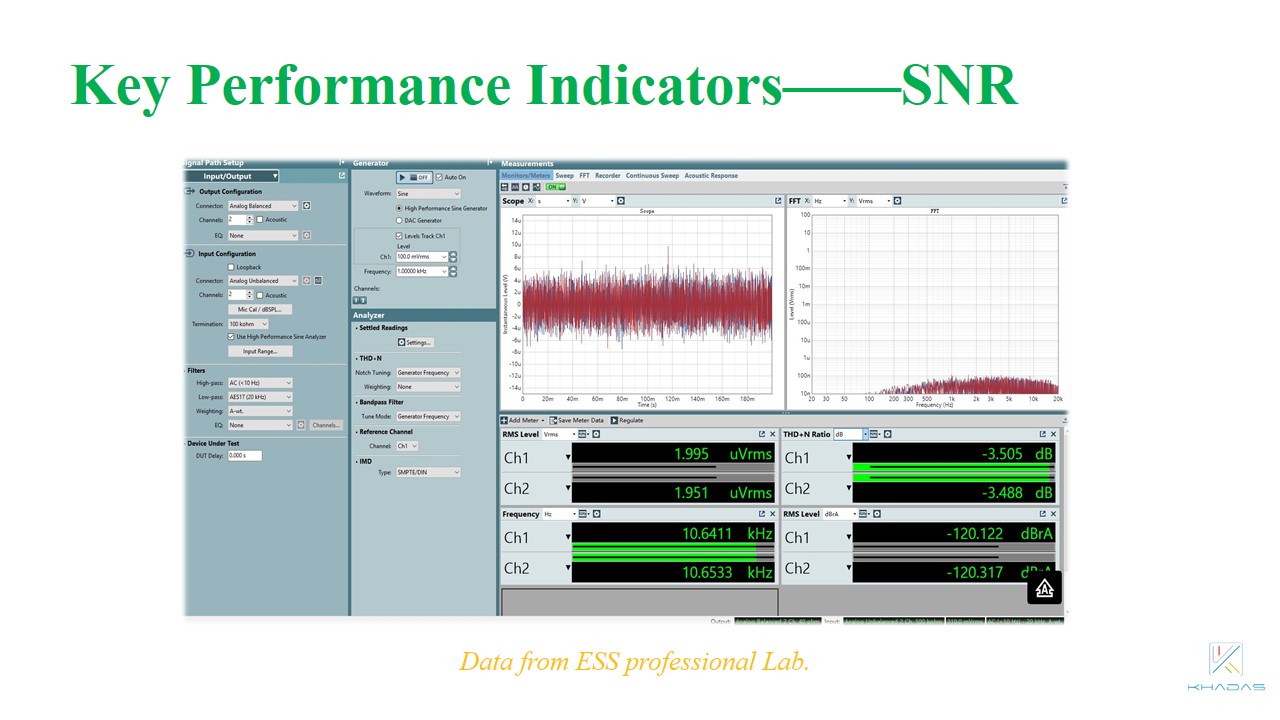The width and height of the screenshot is (1280, 720).
Task: Pop out the Scope graph
Action: point(778,201)
